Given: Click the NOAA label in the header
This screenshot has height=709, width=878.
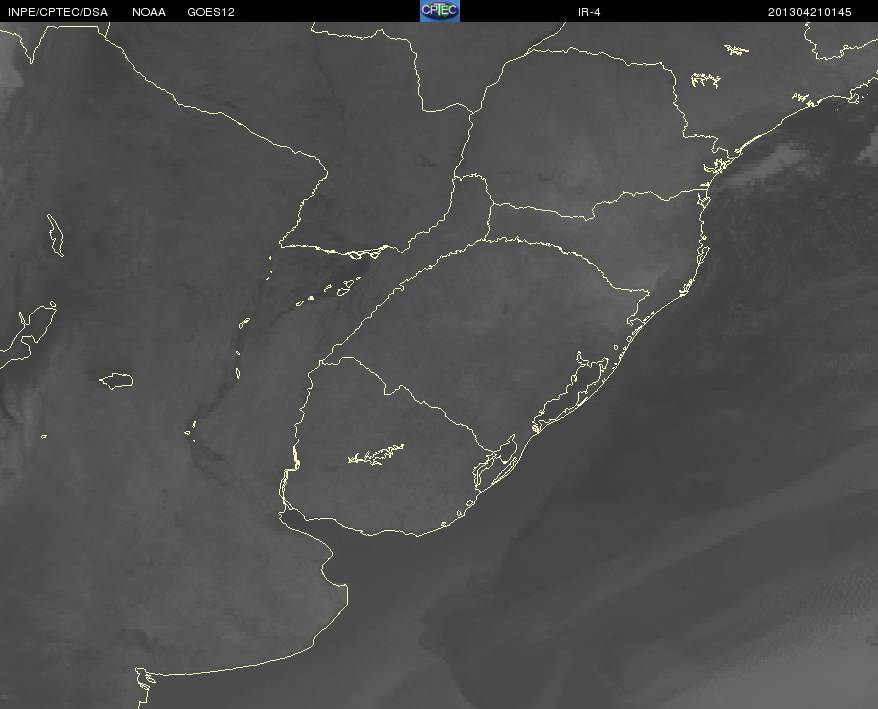Looking at the screenshot, I should [149, 12].
